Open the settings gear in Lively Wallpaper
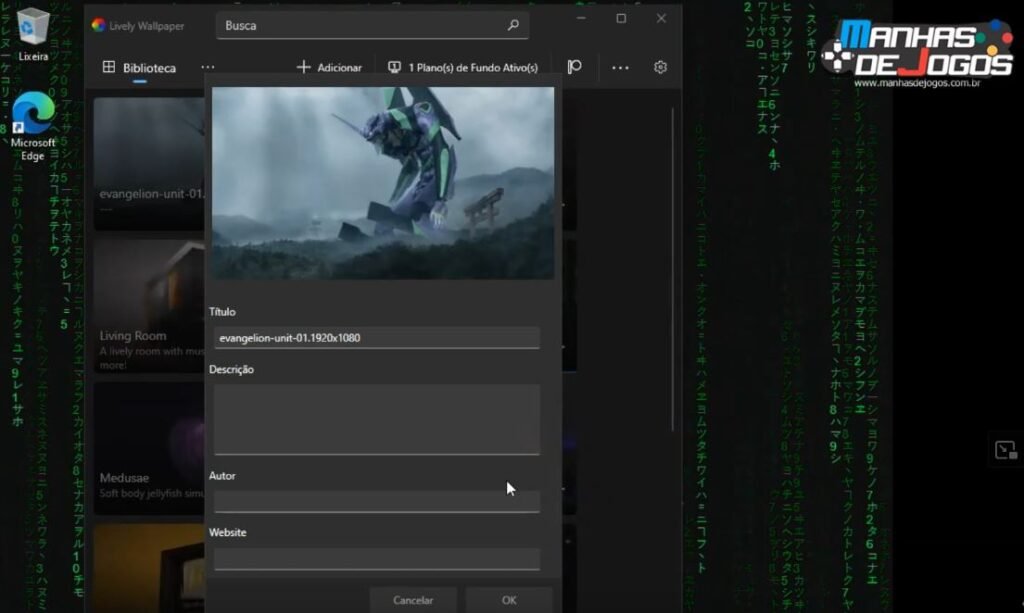Screen dimensions: 1024x613 [x=660, y=67]
